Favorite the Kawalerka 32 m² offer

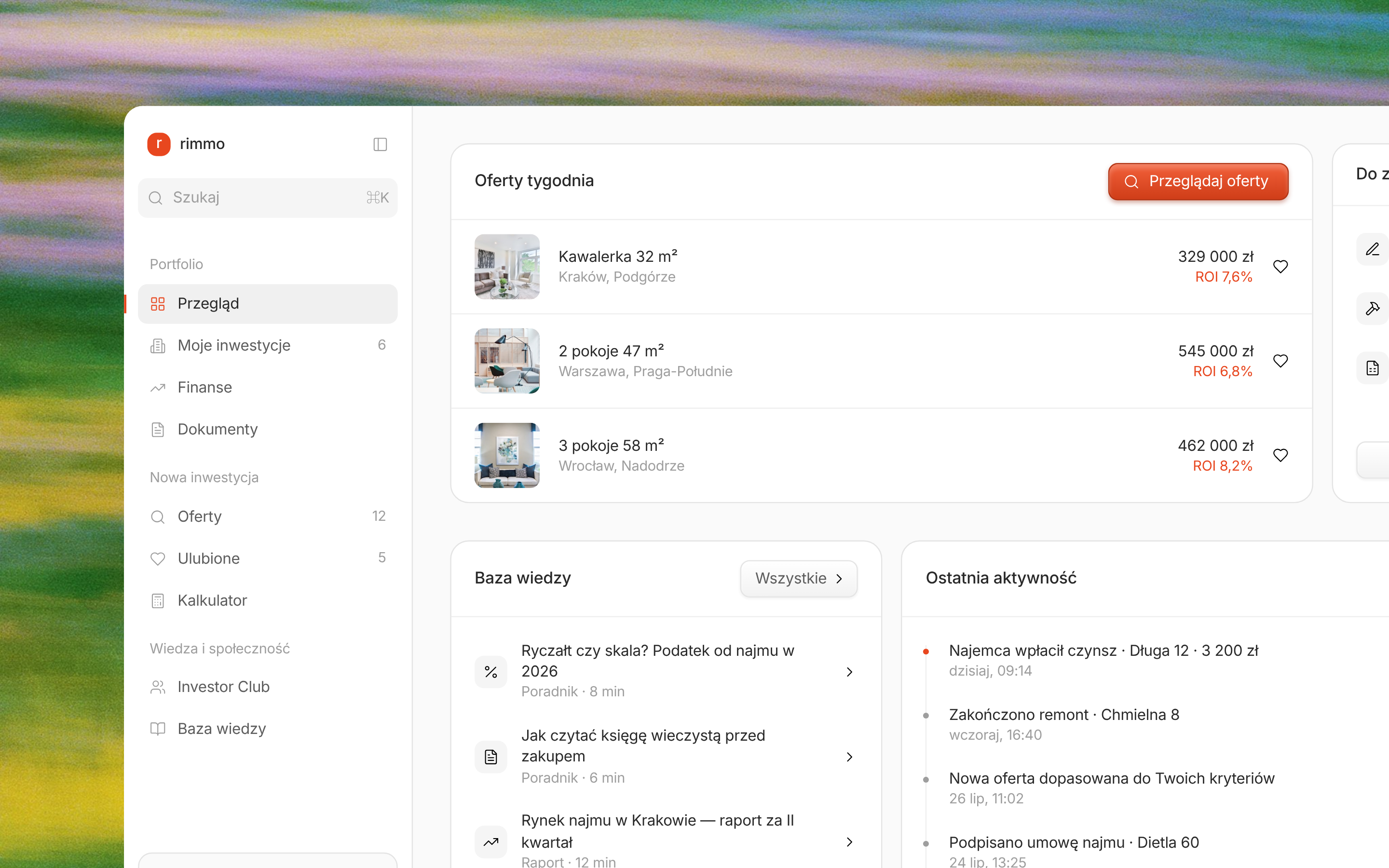[x=1280, y=266]
